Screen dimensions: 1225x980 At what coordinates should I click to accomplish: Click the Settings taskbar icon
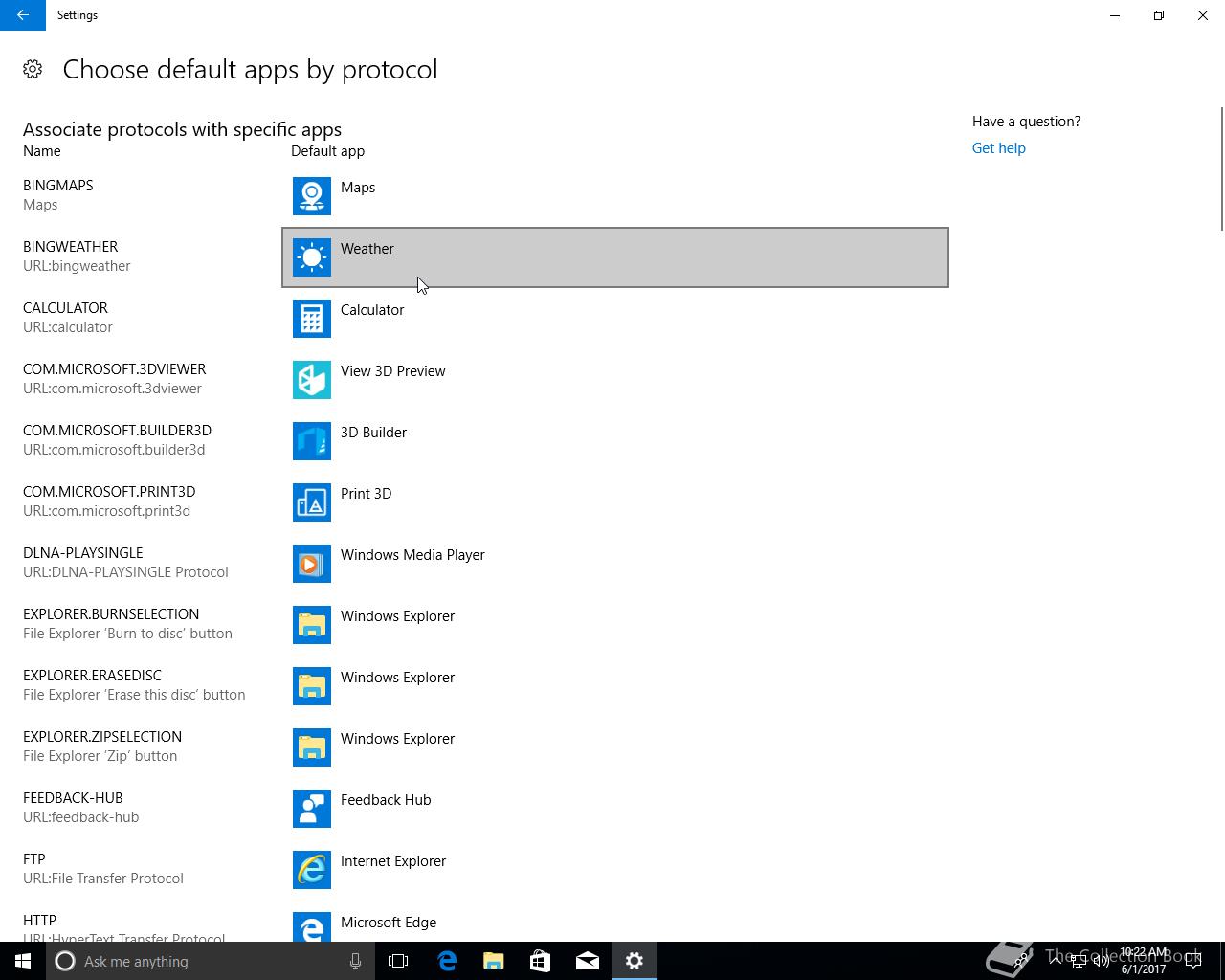pyautogui.click(x=634, y=961)
